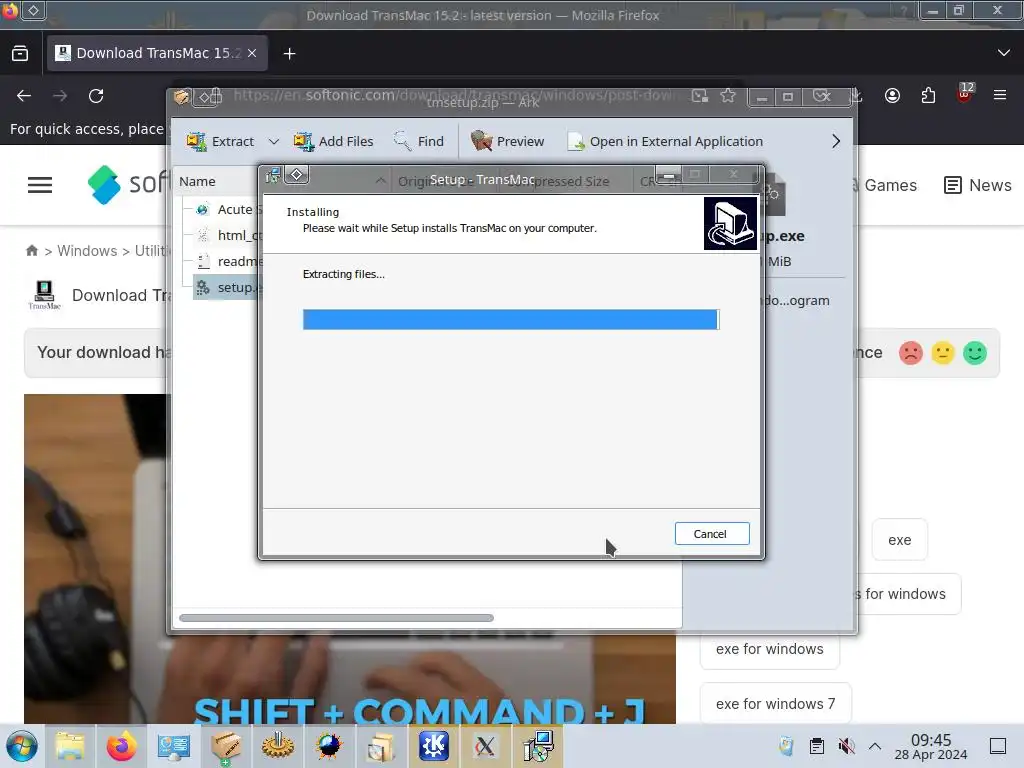
Task: Click show desktop button in taskbar
Action: tap(998, 746)
